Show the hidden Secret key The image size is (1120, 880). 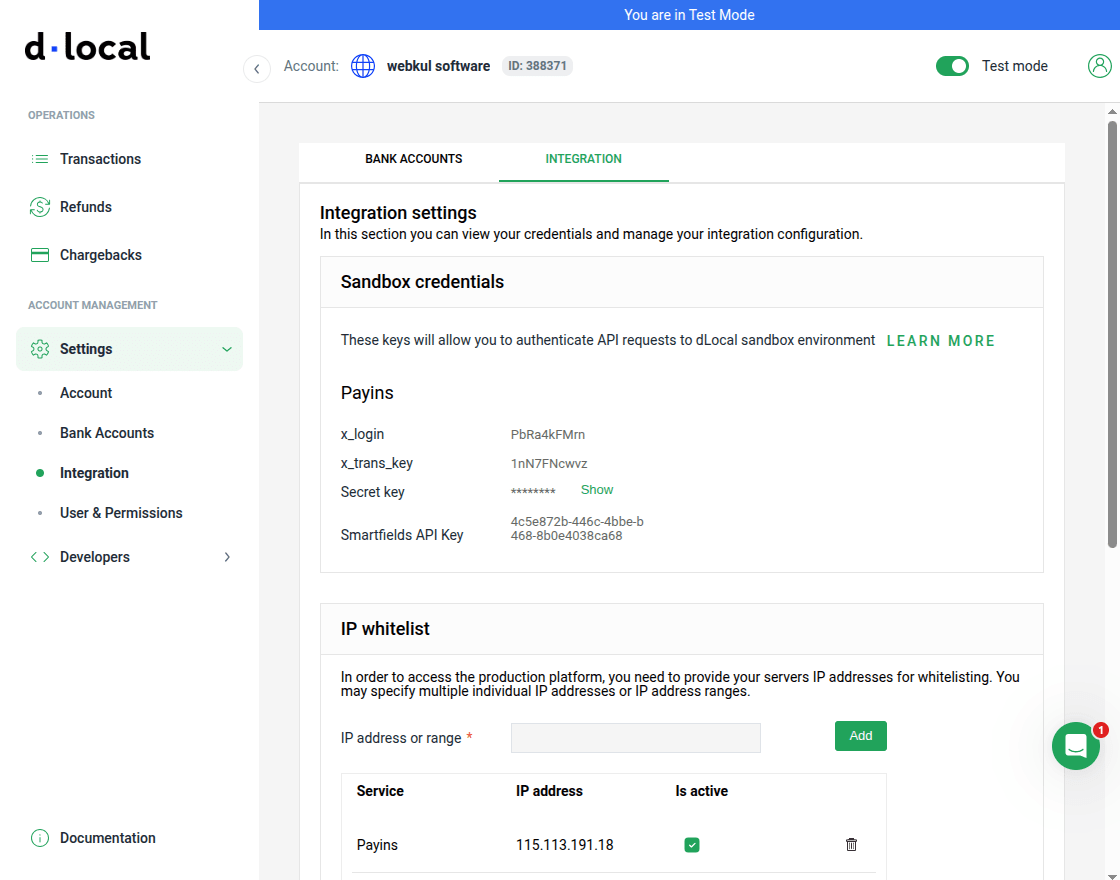[596, 489]
